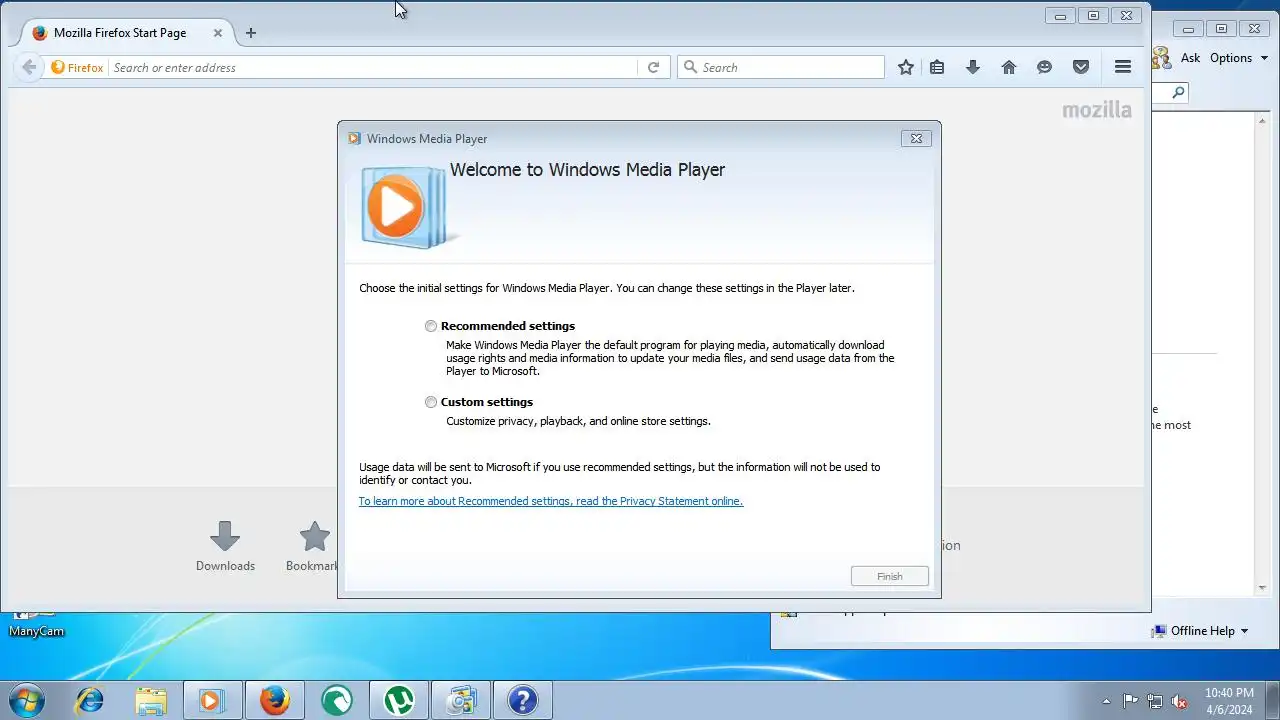Click the Ask item in background Help window
Viewport: 1280px width, 720px height.
pyautogui.click(x=1190, y=58)
